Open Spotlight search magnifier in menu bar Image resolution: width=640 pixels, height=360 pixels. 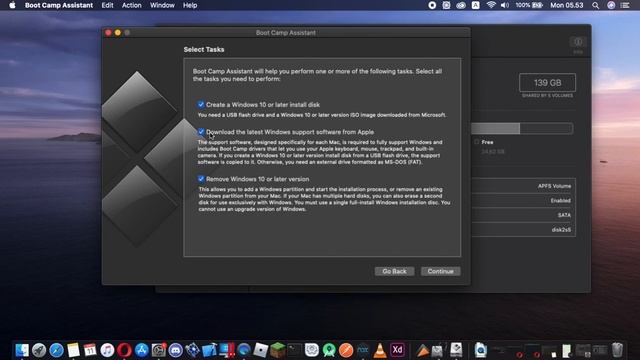click(x=596, y=5)
